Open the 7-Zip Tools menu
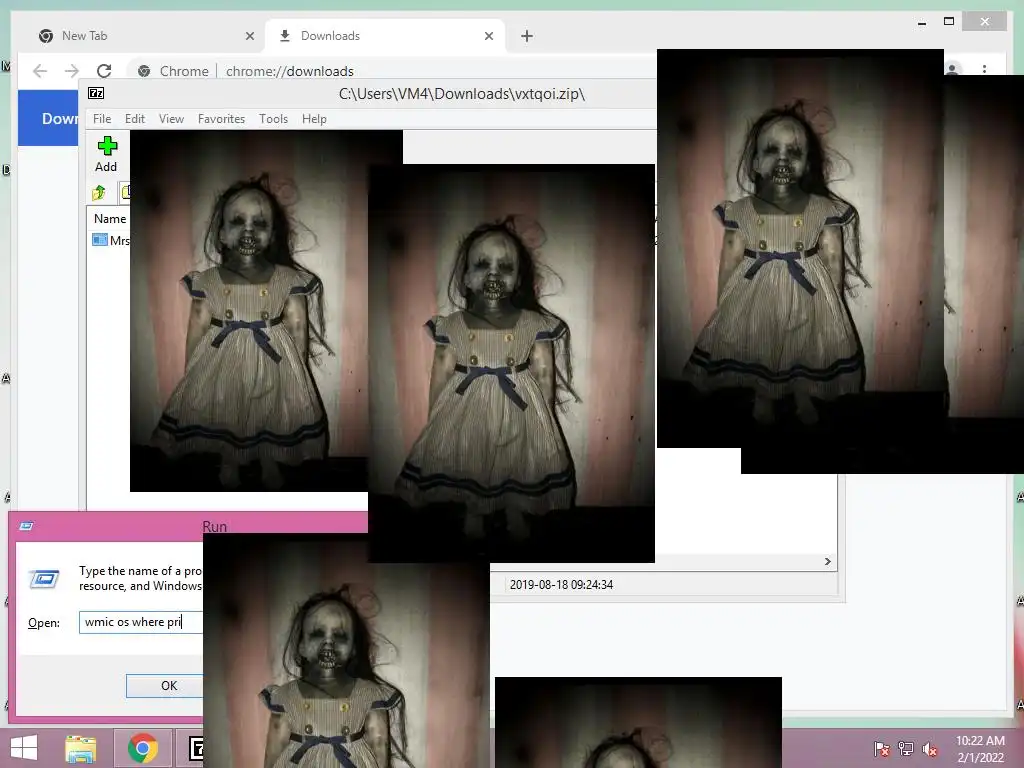The height and width of the screenshot is (768, 1024). [x=273, y=119]
